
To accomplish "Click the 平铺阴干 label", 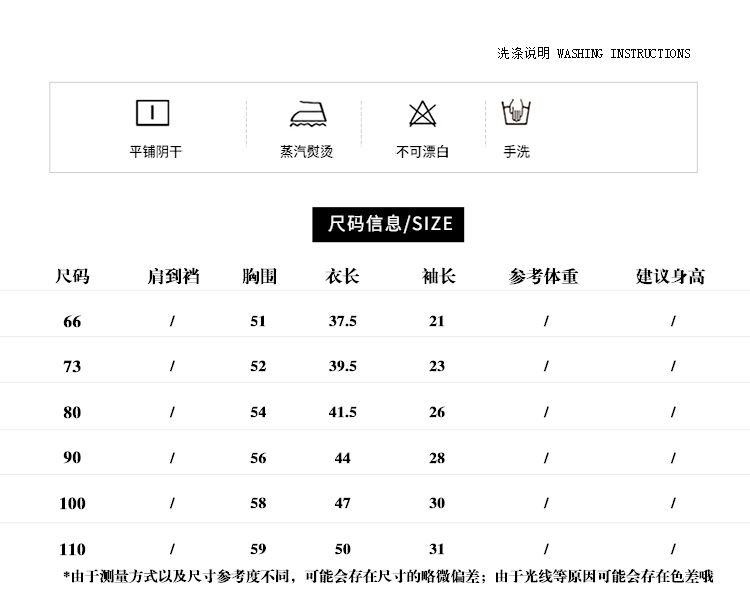I will [156, 152].
